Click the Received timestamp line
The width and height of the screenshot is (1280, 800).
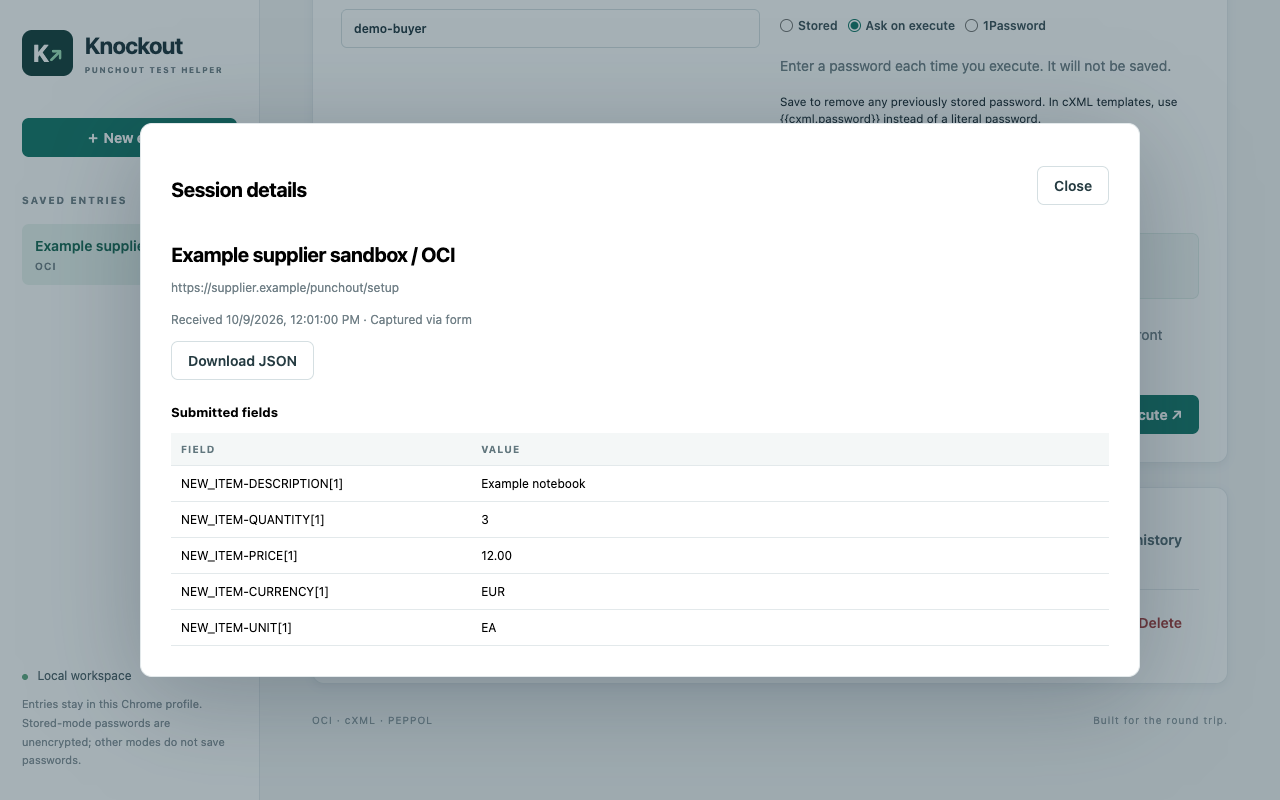(321, 320)
